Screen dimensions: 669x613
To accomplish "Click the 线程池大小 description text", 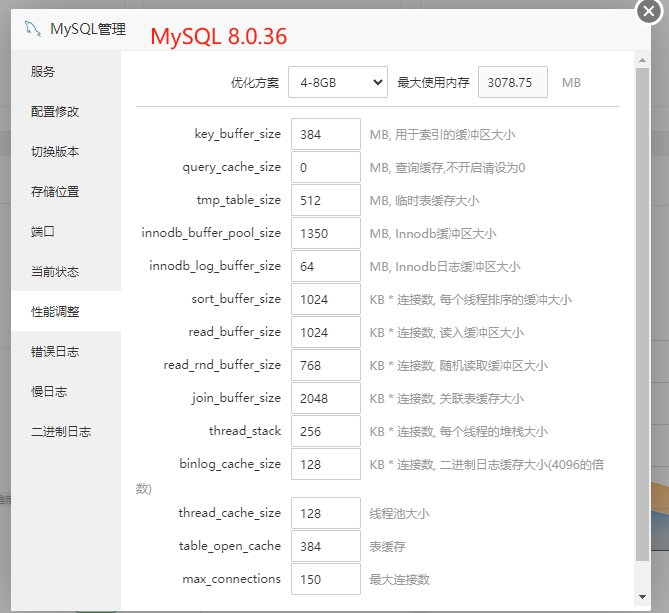I will [399, 514].
